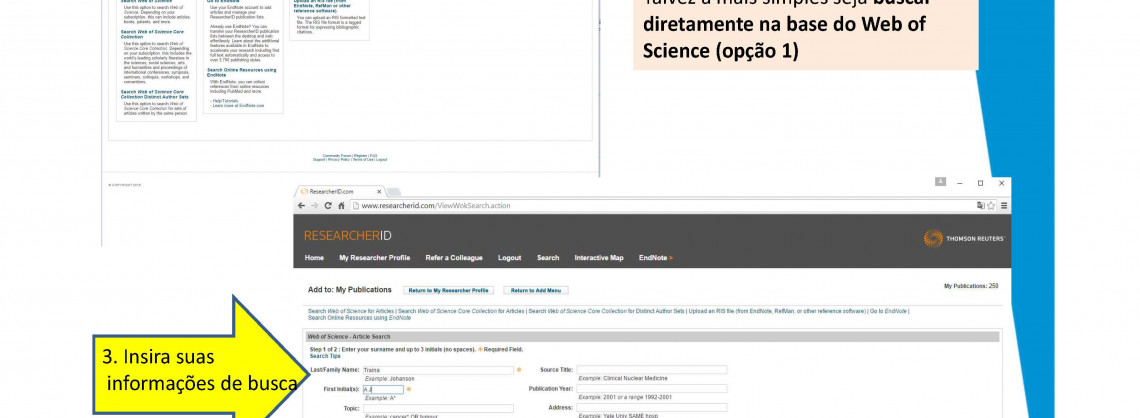This screenshot has width=1140, height=418.
Task: Click the Go to EndNote link in the link row
Action: coord(888,311)
